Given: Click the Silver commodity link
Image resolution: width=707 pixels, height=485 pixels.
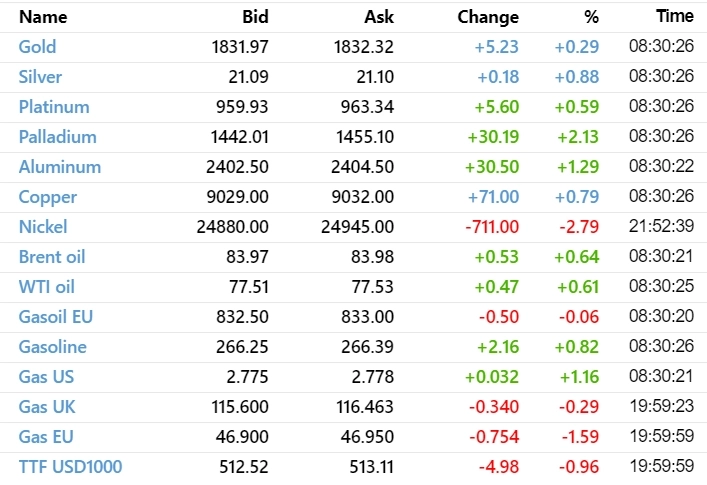Looking at the screenshot, I should 40,77.
